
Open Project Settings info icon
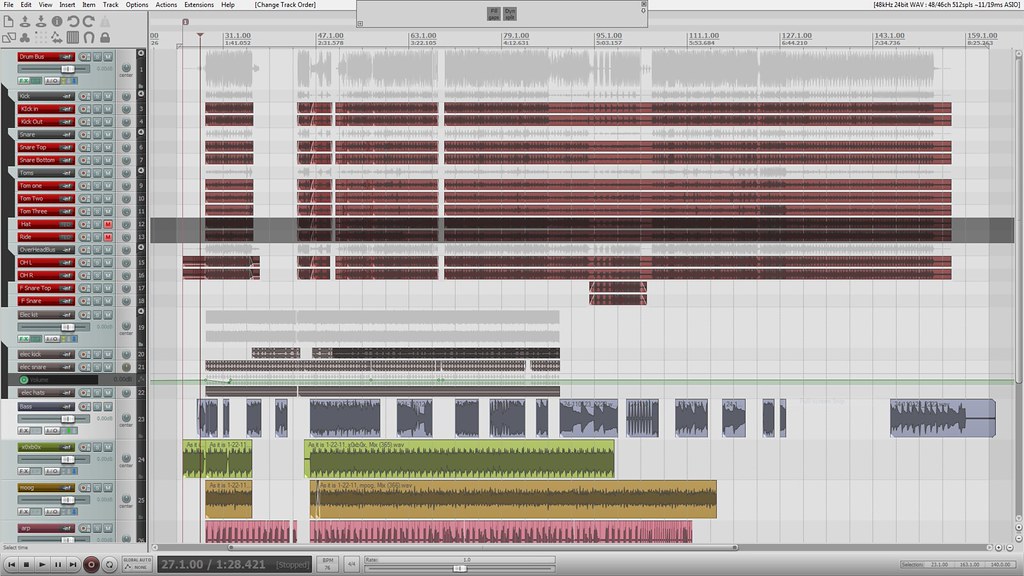(57, 21)
